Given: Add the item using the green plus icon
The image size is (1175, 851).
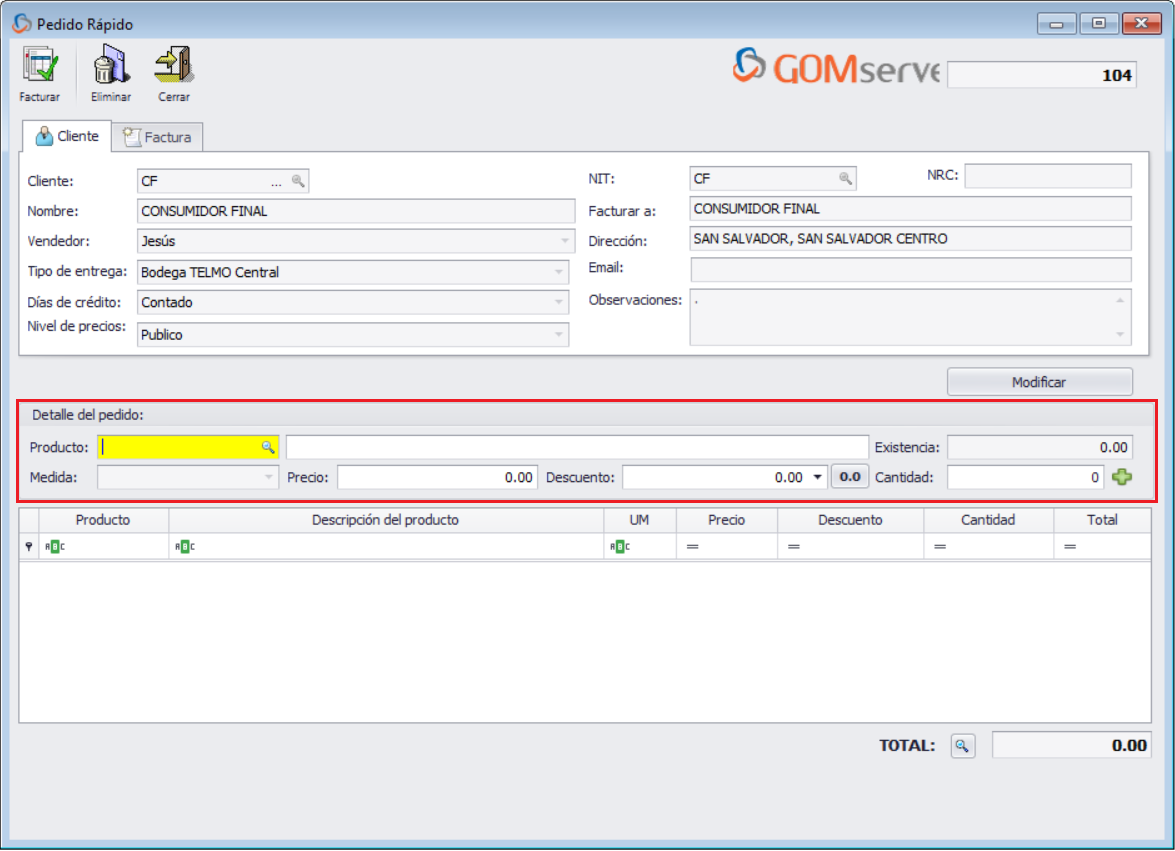Looking at the screenshot, I should click(1121, 477).
